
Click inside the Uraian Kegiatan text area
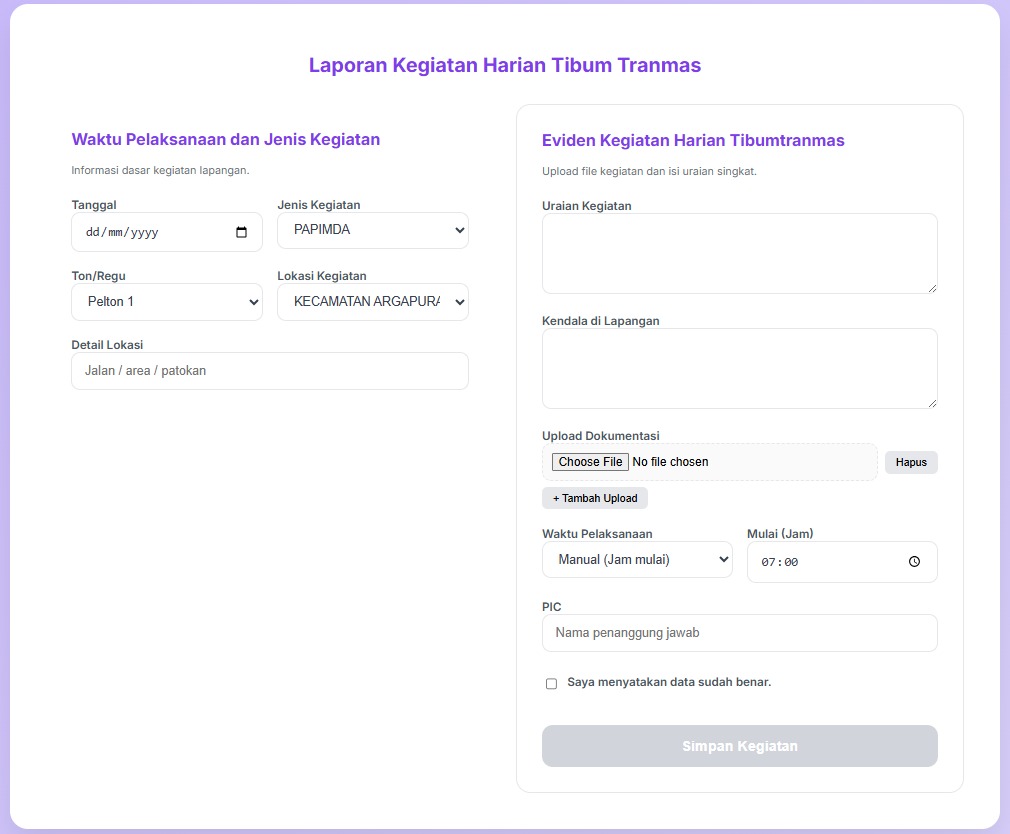pos(739,253)
